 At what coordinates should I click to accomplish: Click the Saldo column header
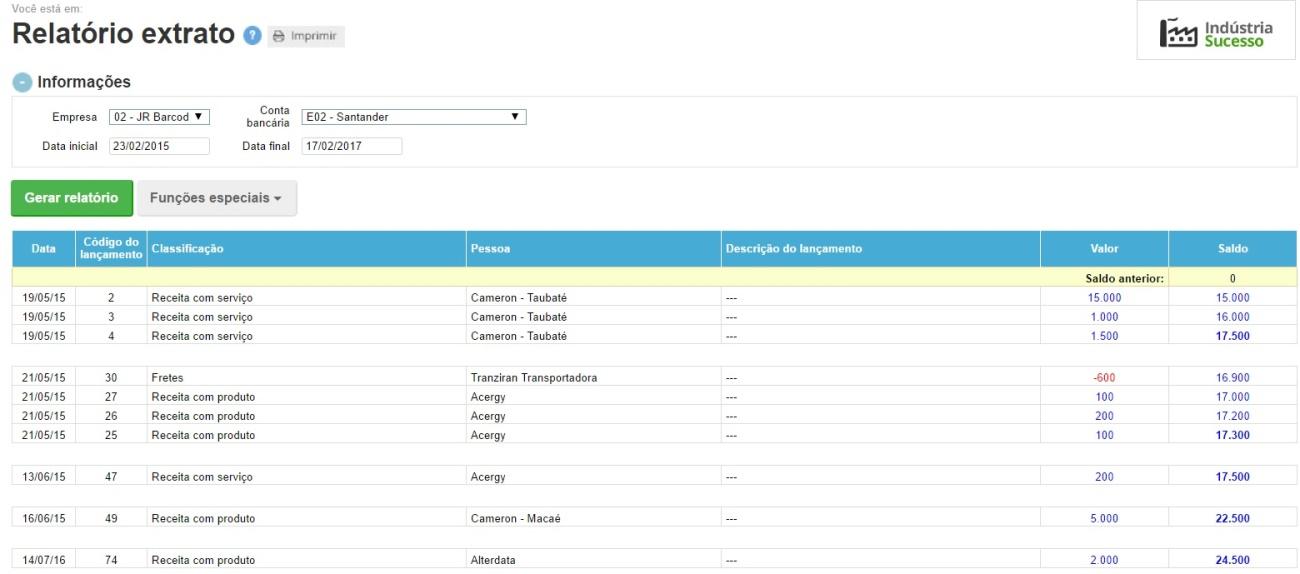point(1233,249)
